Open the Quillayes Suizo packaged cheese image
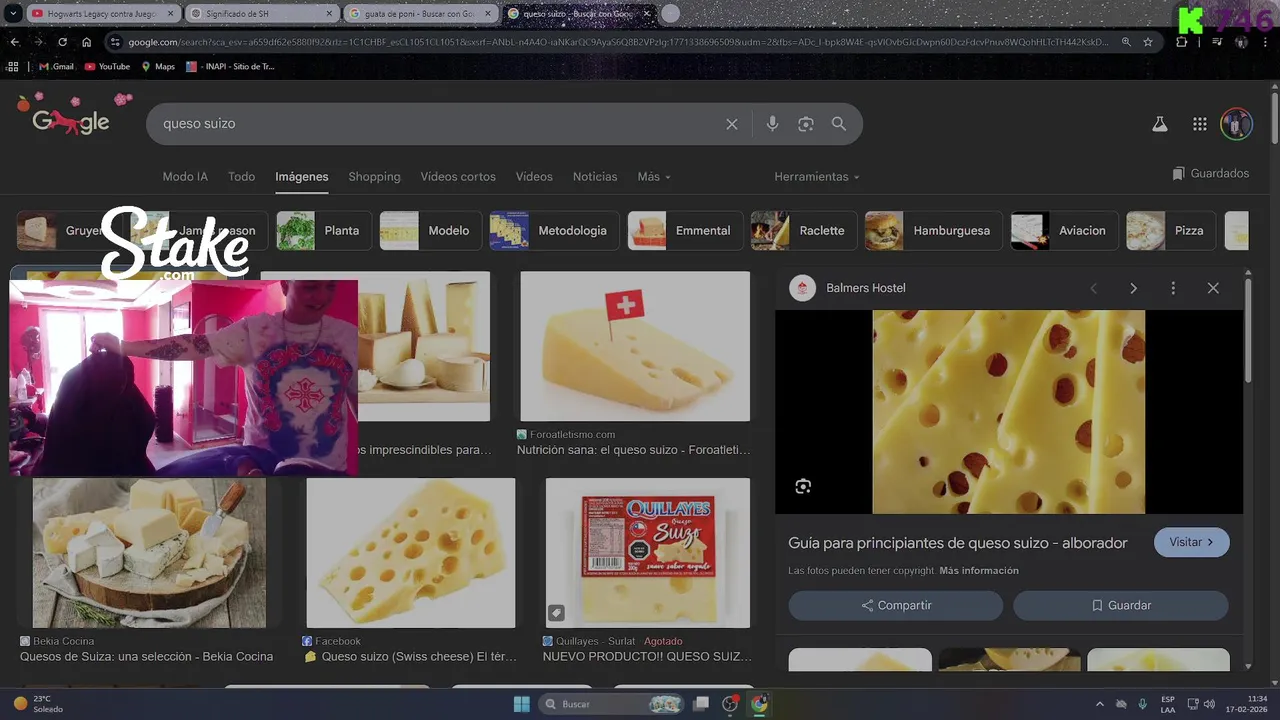The height and width of the screenshot is (720, 1280). 647,553
